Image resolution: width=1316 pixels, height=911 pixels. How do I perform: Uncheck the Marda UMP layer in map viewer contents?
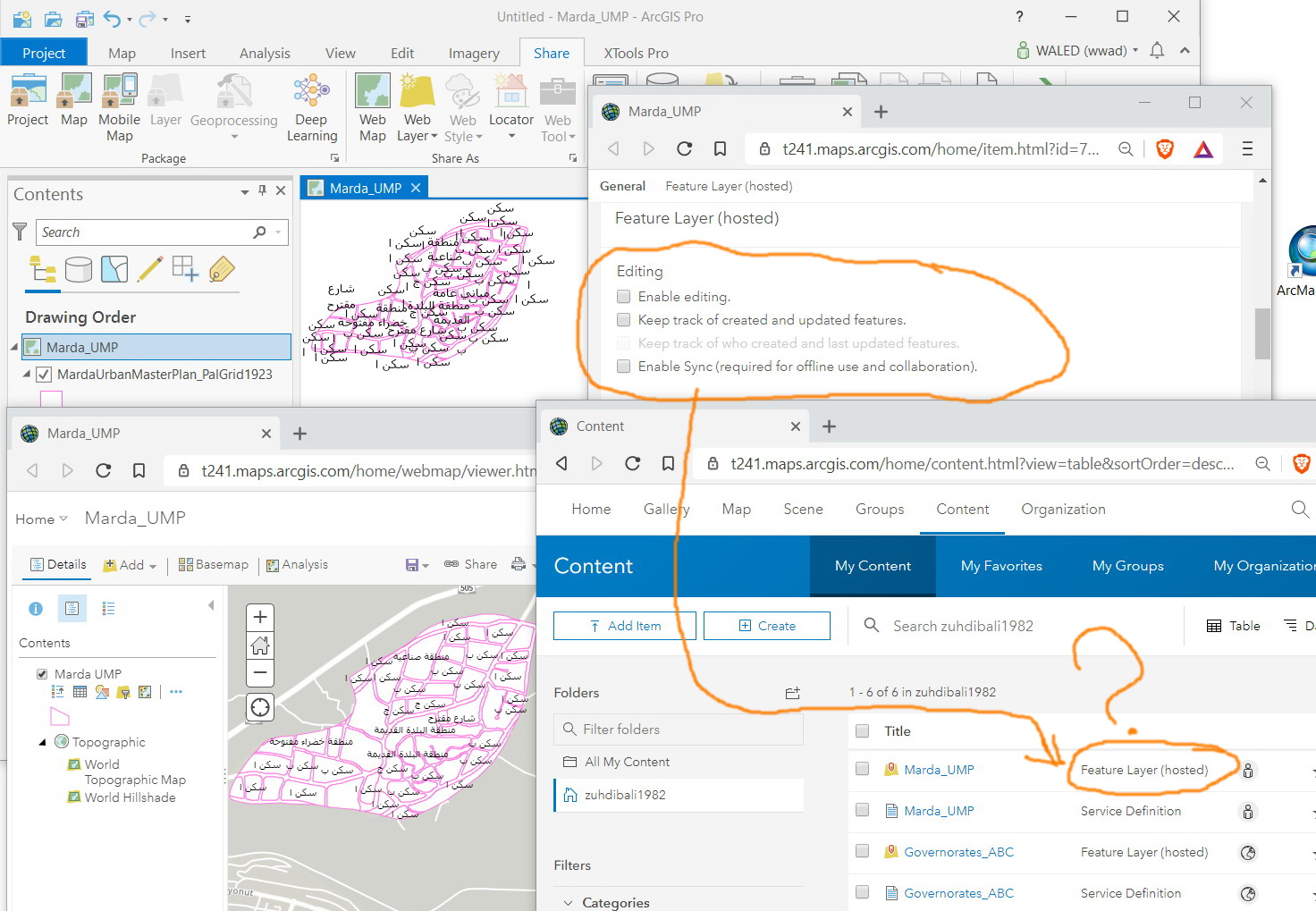[x=42, y=674]
